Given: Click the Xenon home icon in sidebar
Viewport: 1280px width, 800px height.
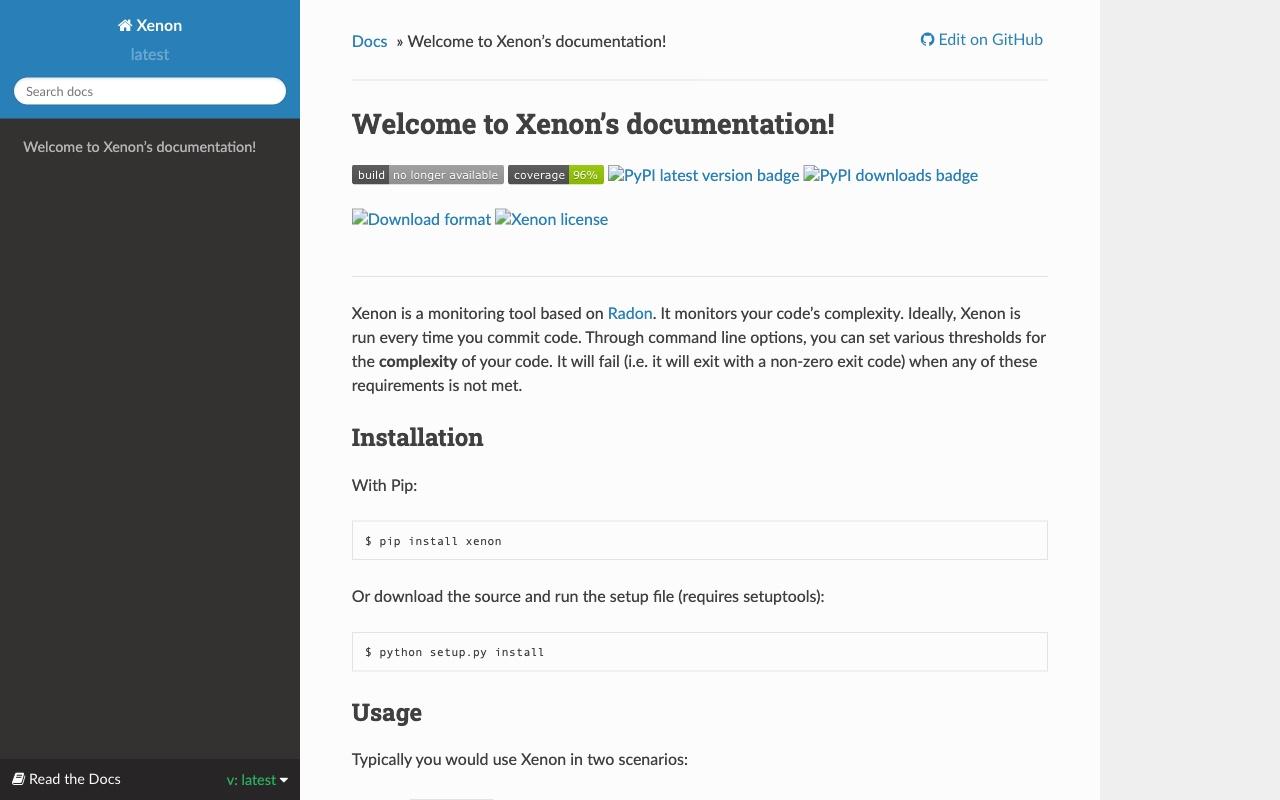Looking at the screenshot, I should click(x=125, y=26).
